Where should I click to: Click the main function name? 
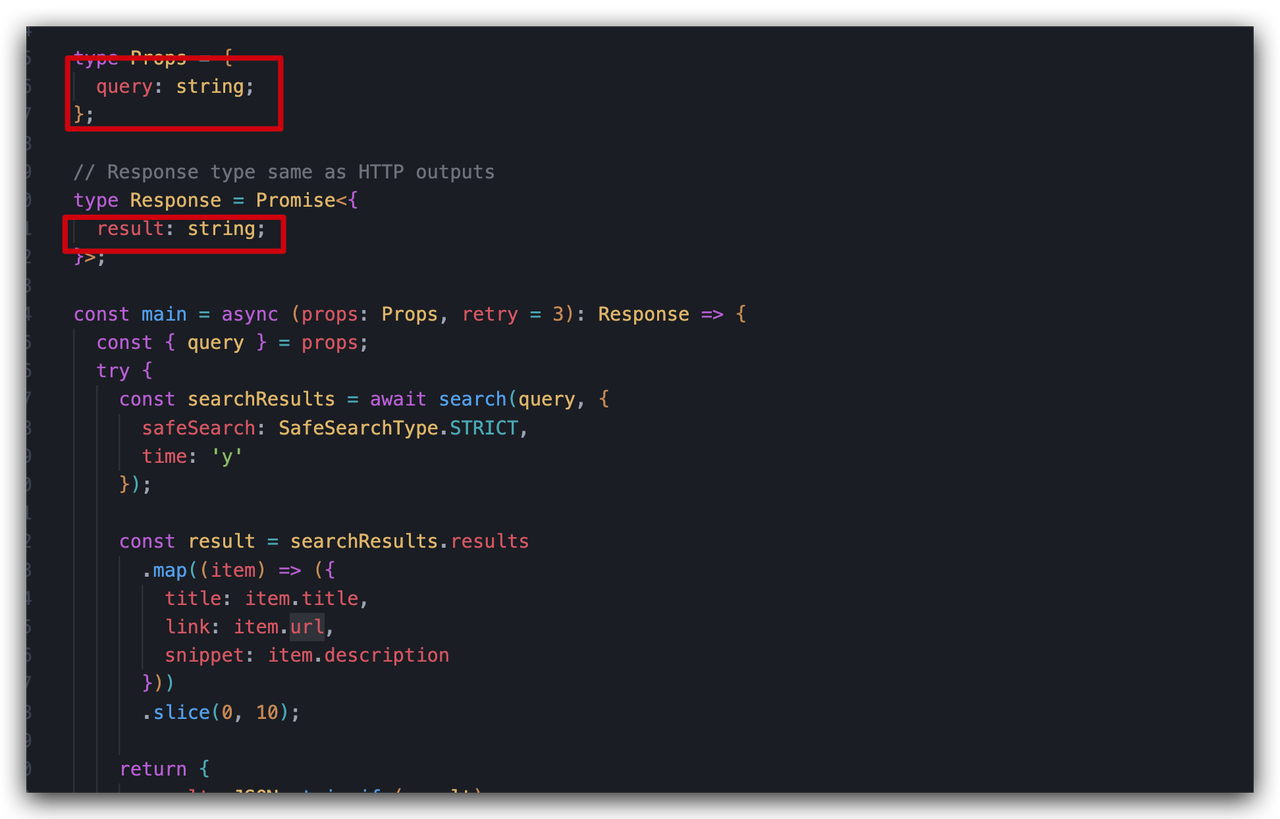coord(164,314)
